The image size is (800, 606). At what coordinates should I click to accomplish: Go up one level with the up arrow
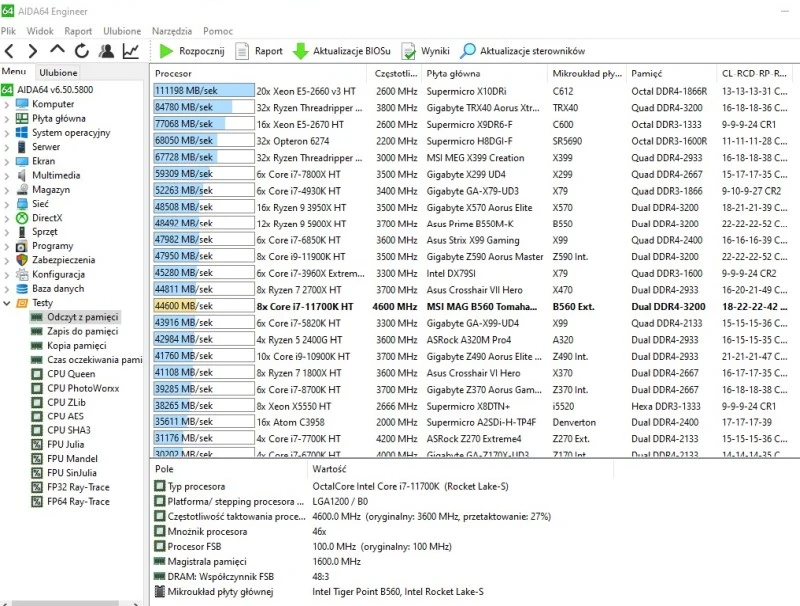coord(57,51)
